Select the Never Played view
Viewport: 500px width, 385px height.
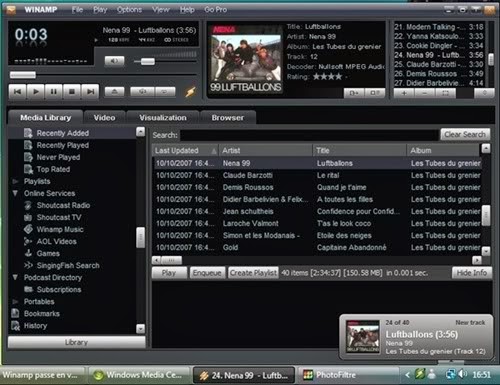click(58, 157)
